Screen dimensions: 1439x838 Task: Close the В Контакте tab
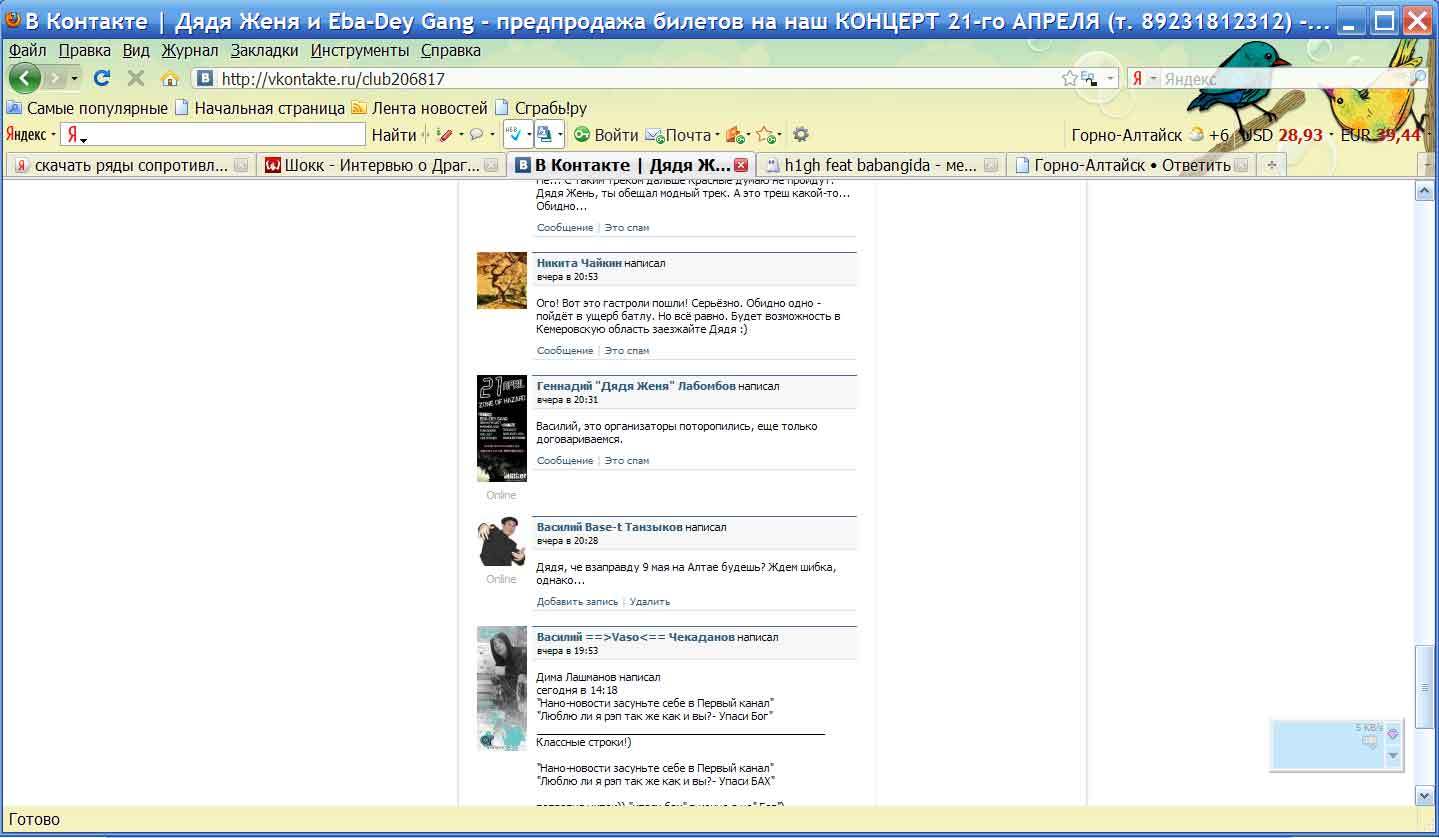pos(741,165)
